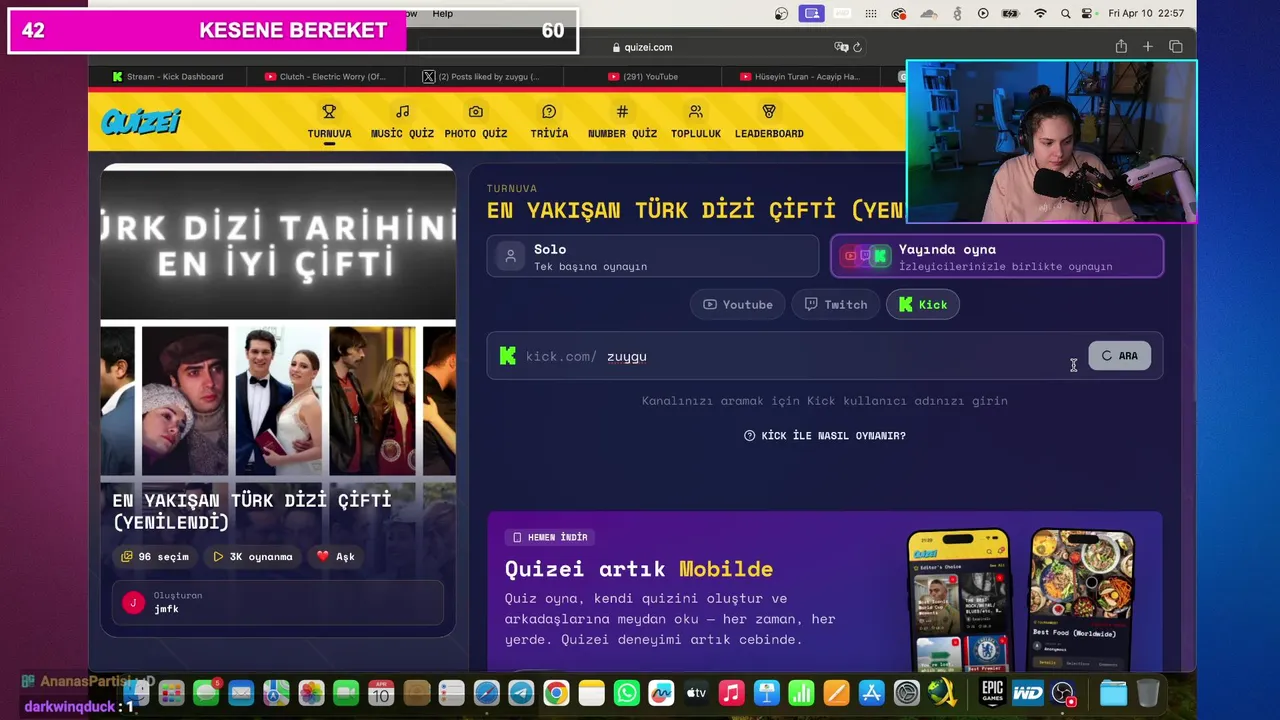Screen dimensions: 1280x720
Task: Show the Safari tab overview icon
Action: tap(1176, 47)
